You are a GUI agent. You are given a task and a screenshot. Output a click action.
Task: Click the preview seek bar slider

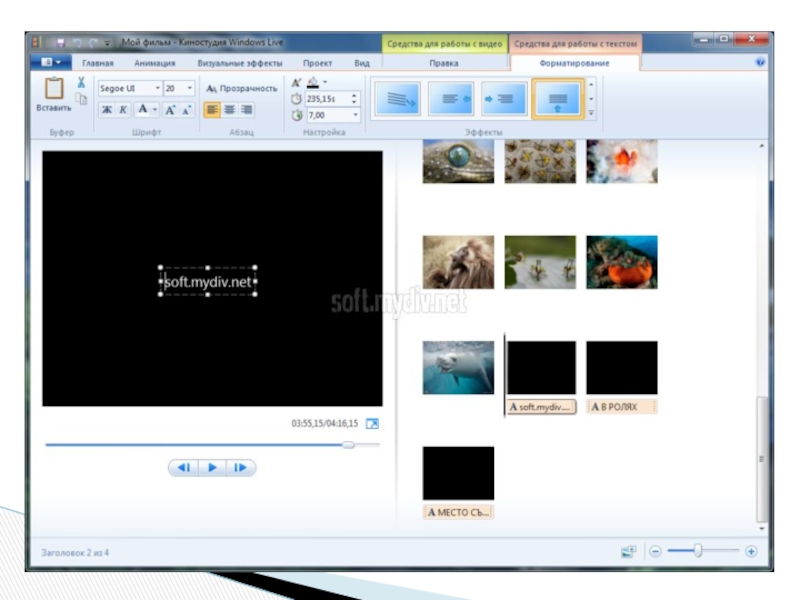coord(348,445)
